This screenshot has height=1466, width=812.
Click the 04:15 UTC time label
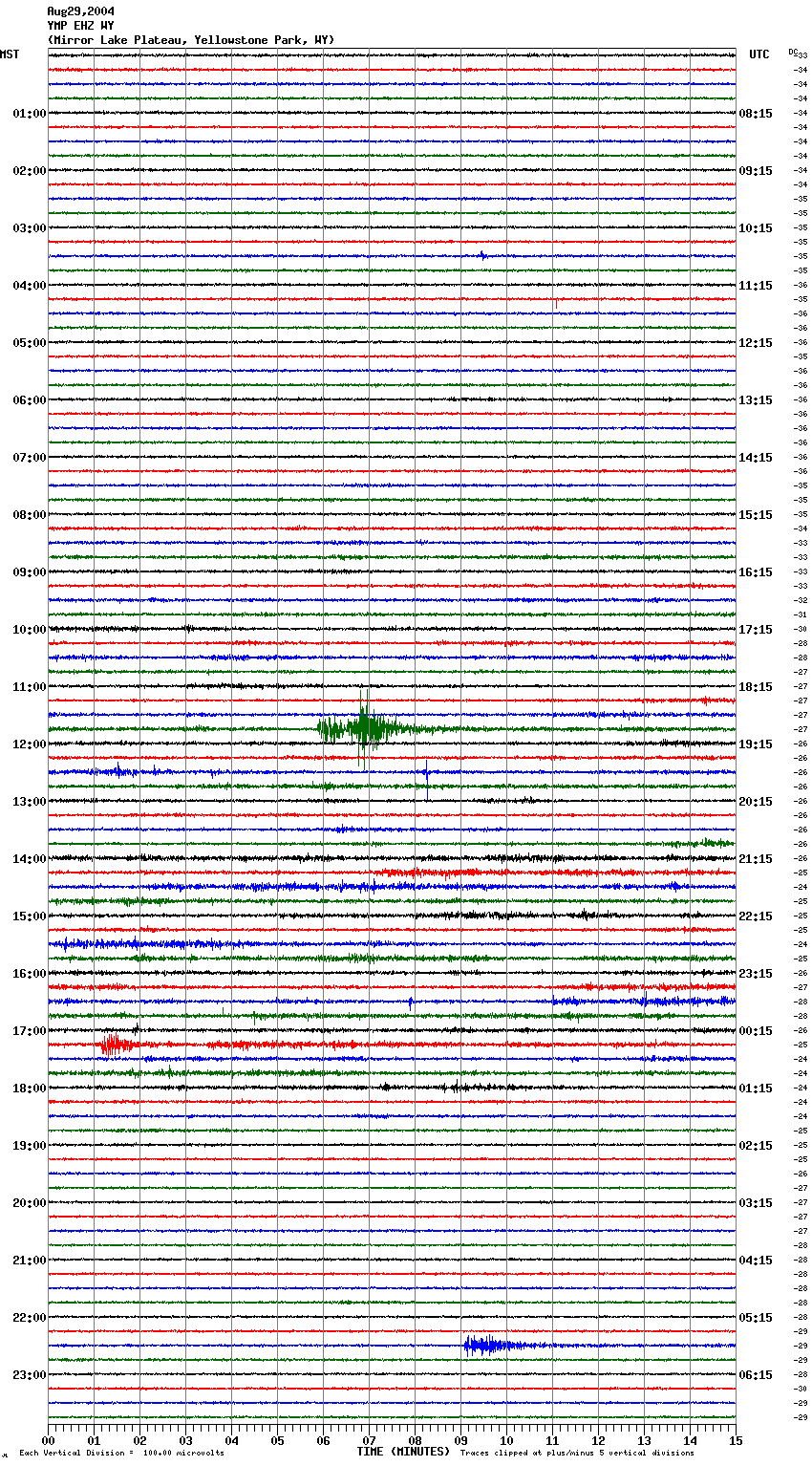click(x=756, y=1261)
